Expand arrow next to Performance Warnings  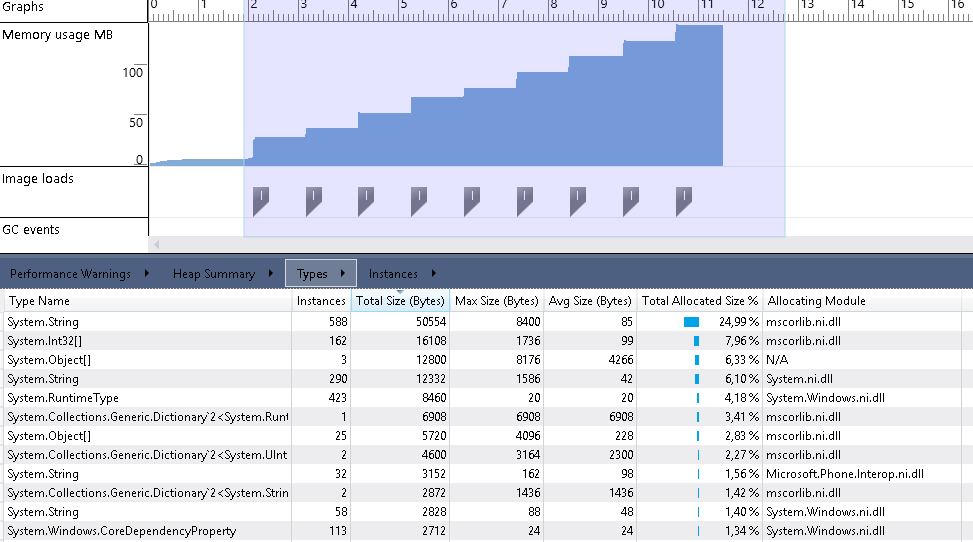[x=146, y=273]
